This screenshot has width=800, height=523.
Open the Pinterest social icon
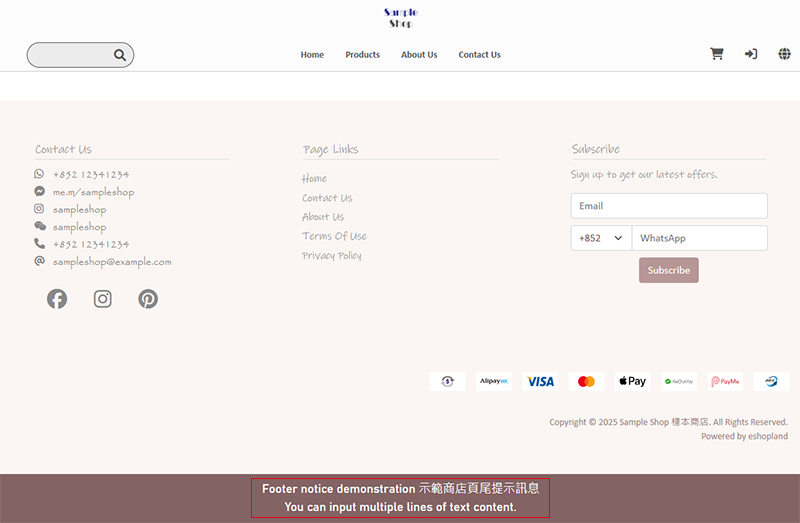(x=148, y=299)
